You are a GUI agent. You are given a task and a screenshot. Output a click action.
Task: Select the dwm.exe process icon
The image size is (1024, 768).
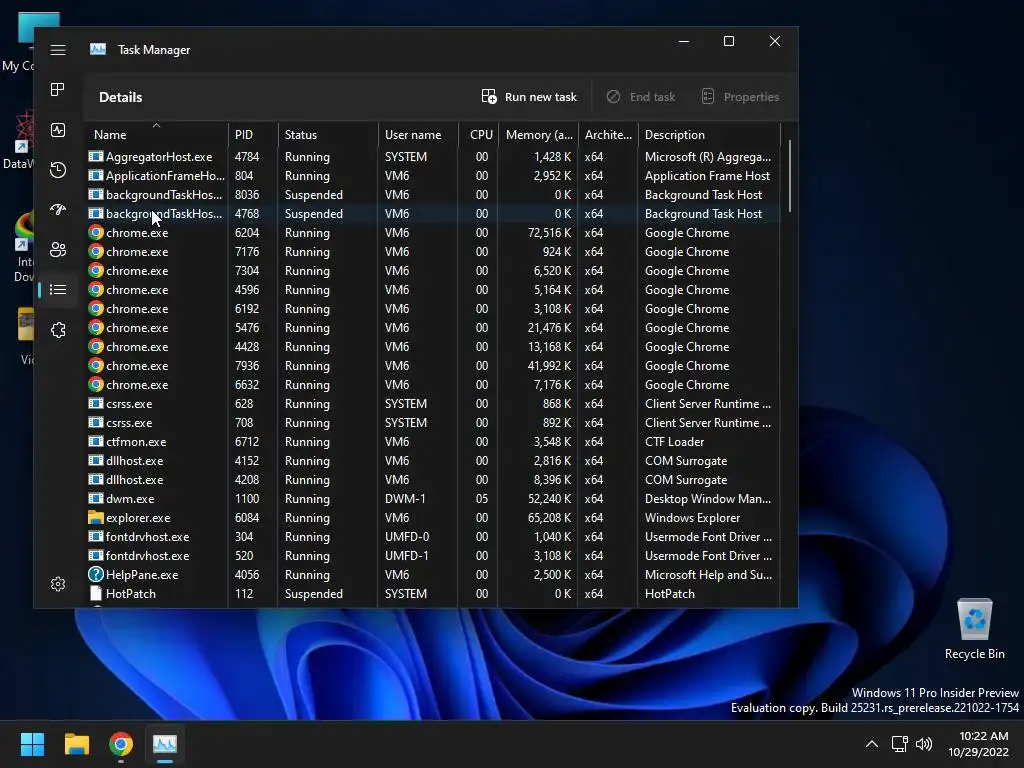[96, 499]
